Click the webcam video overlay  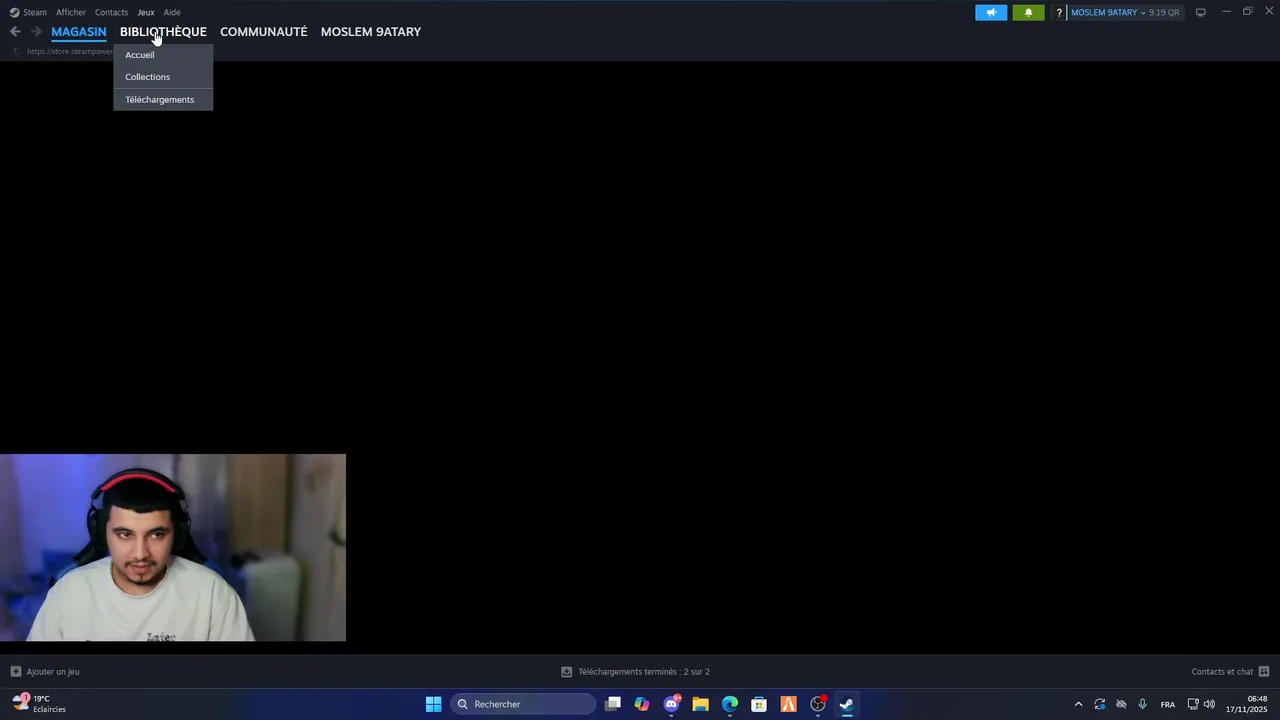click(x=173, y=548)
